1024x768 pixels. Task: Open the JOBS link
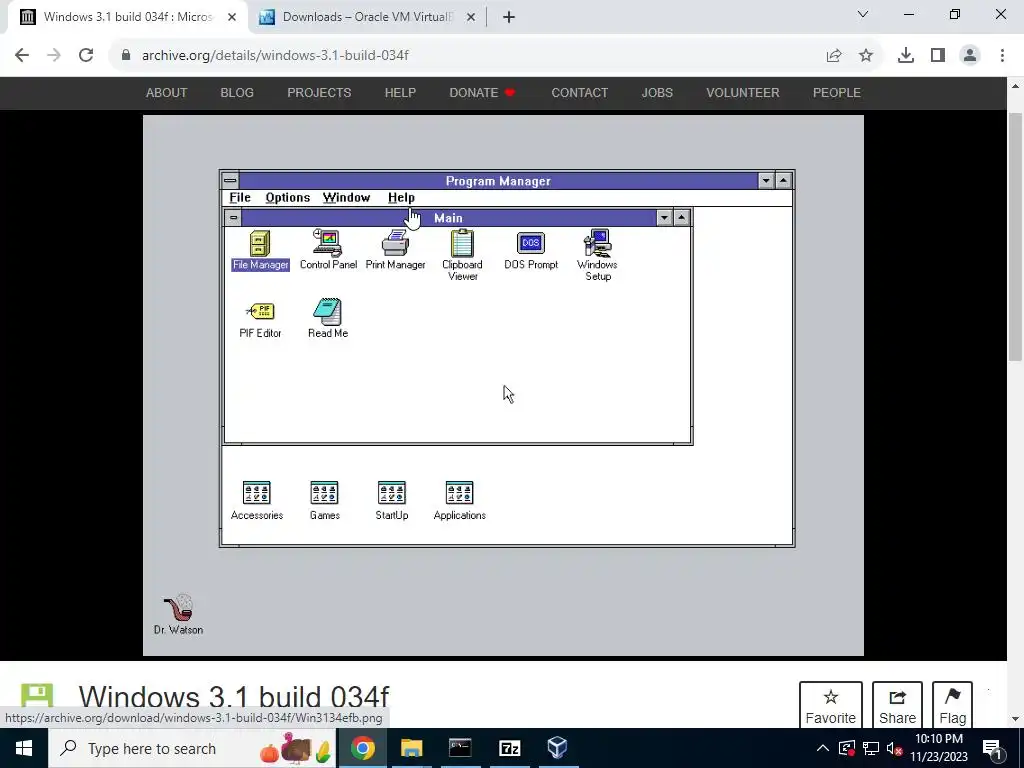[657, 93]
